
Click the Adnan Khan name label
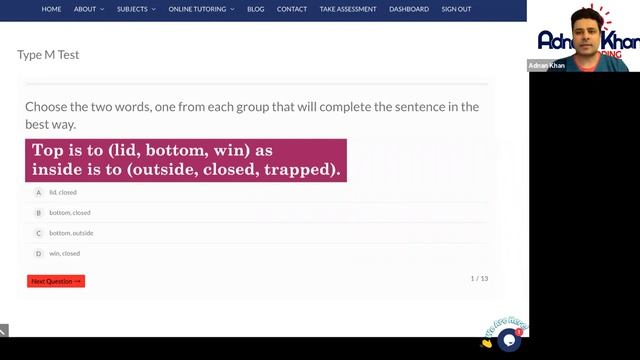click(547, 65)
